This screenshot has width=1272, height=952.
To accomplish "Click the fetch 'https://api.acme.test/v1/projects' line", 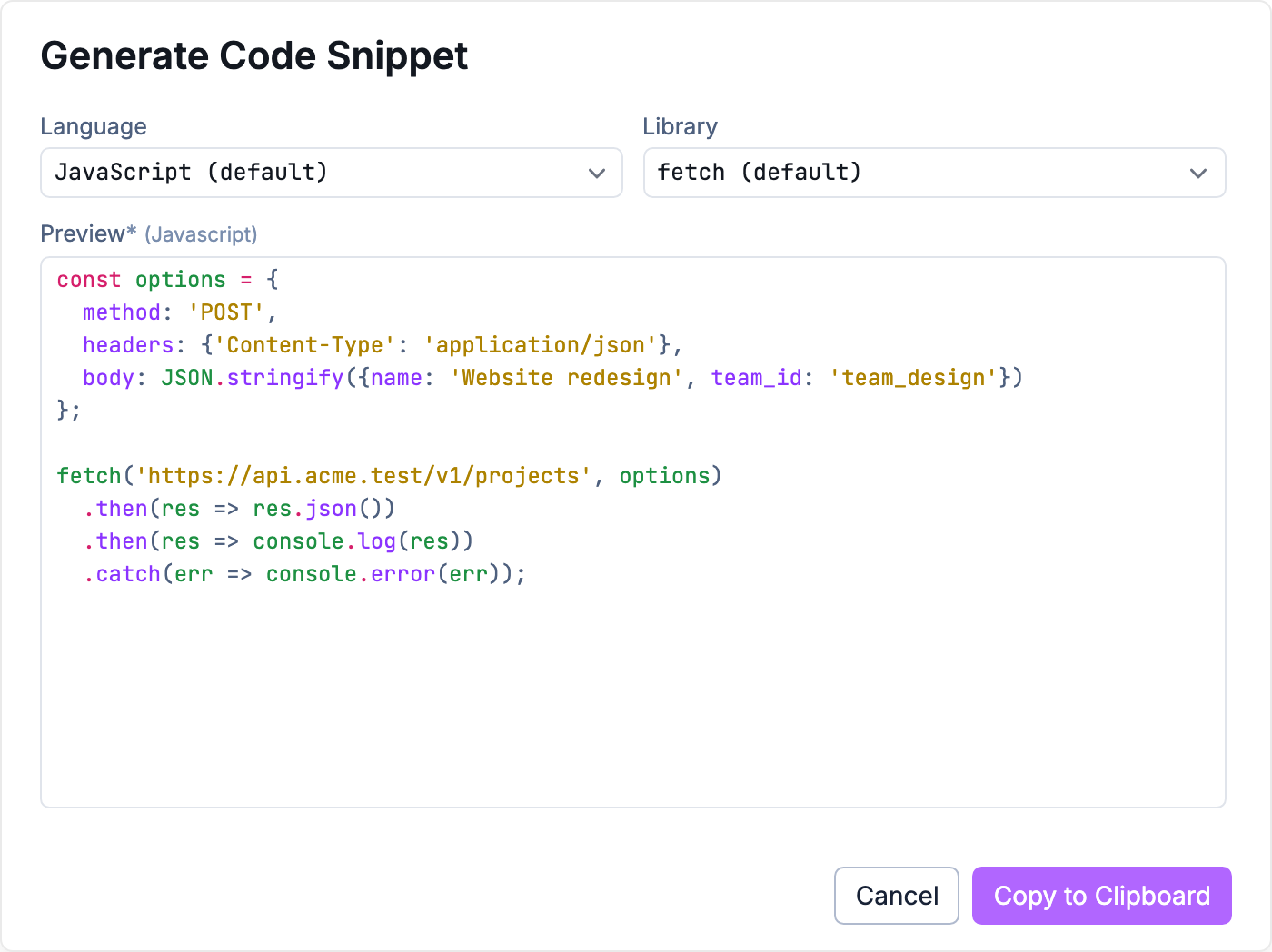I will point(390,476).
